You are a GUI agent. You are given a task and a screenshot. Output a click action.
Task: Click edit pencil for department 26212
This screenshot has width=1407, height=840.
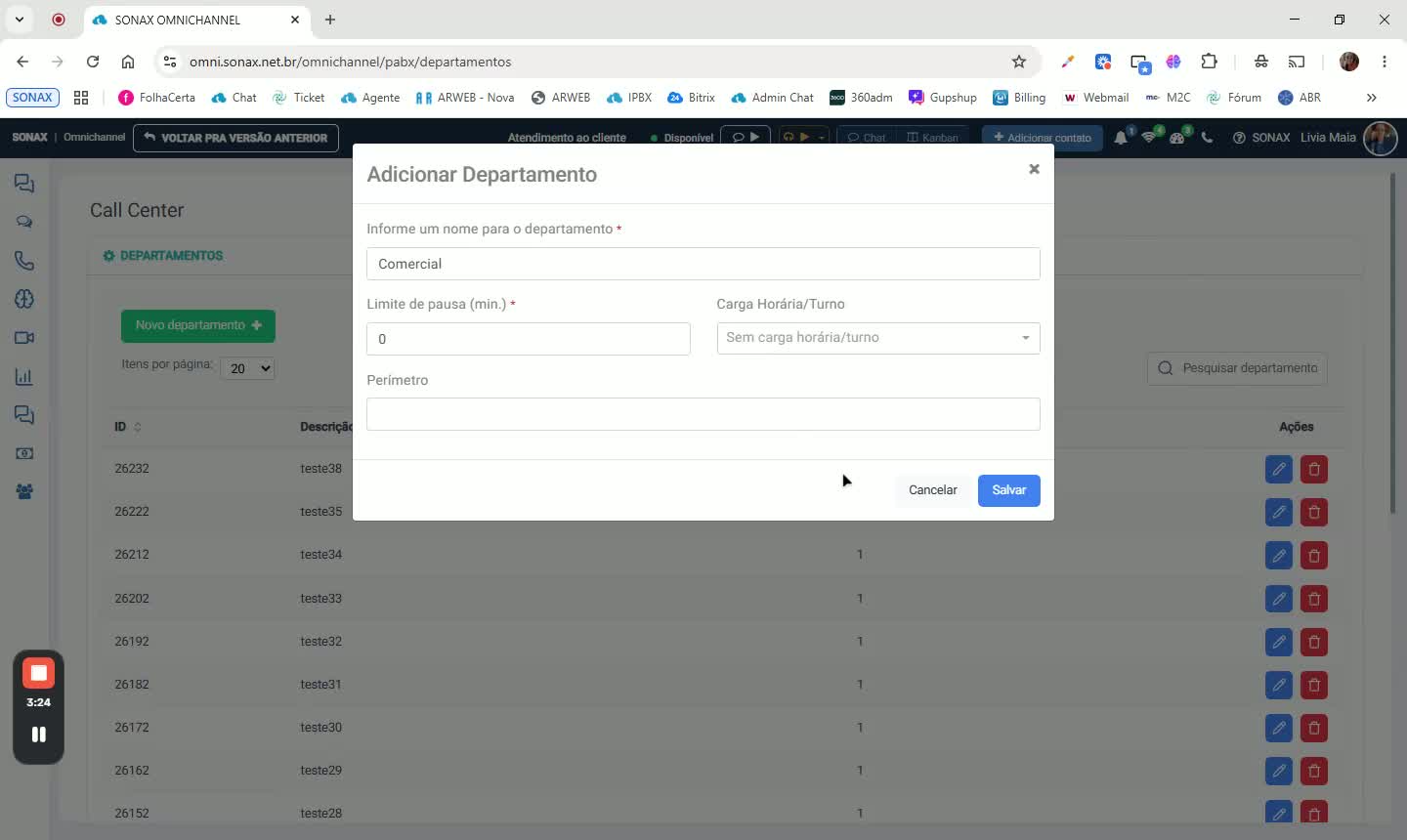pos(1278,556)
